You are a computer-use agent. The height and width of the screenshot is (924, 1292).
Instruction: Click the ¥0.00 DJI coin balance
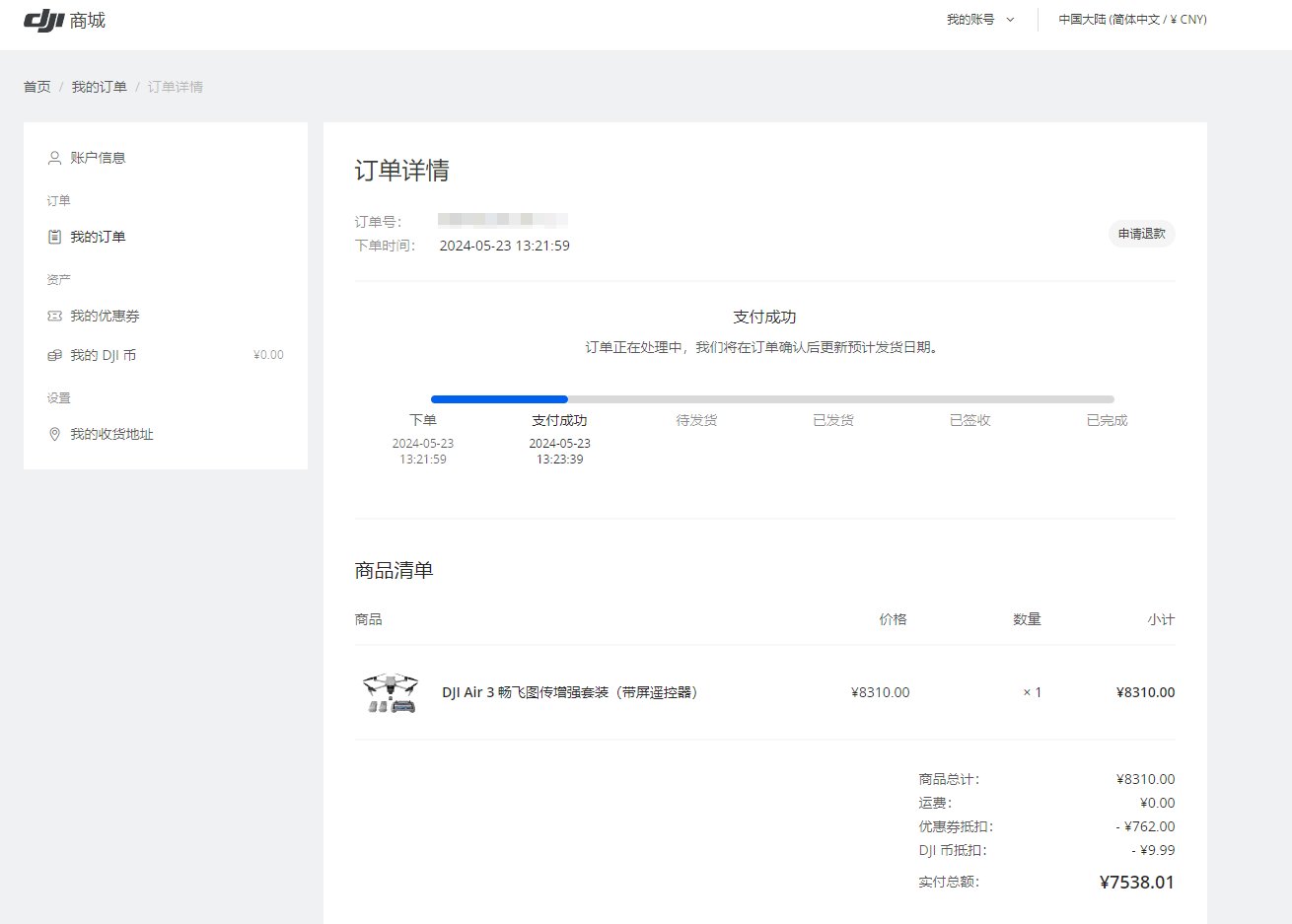click(268, 355)
